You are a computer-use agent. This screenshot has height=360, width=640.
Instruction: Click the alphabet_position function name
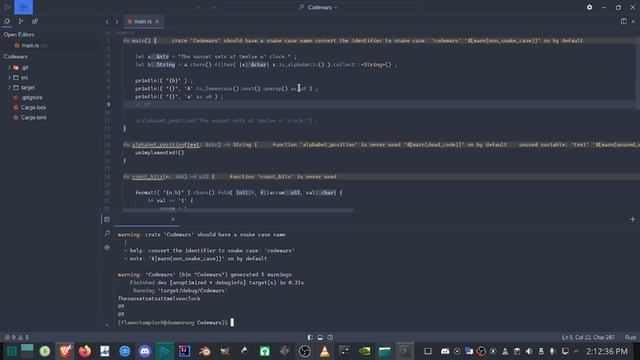coord(158,144)
